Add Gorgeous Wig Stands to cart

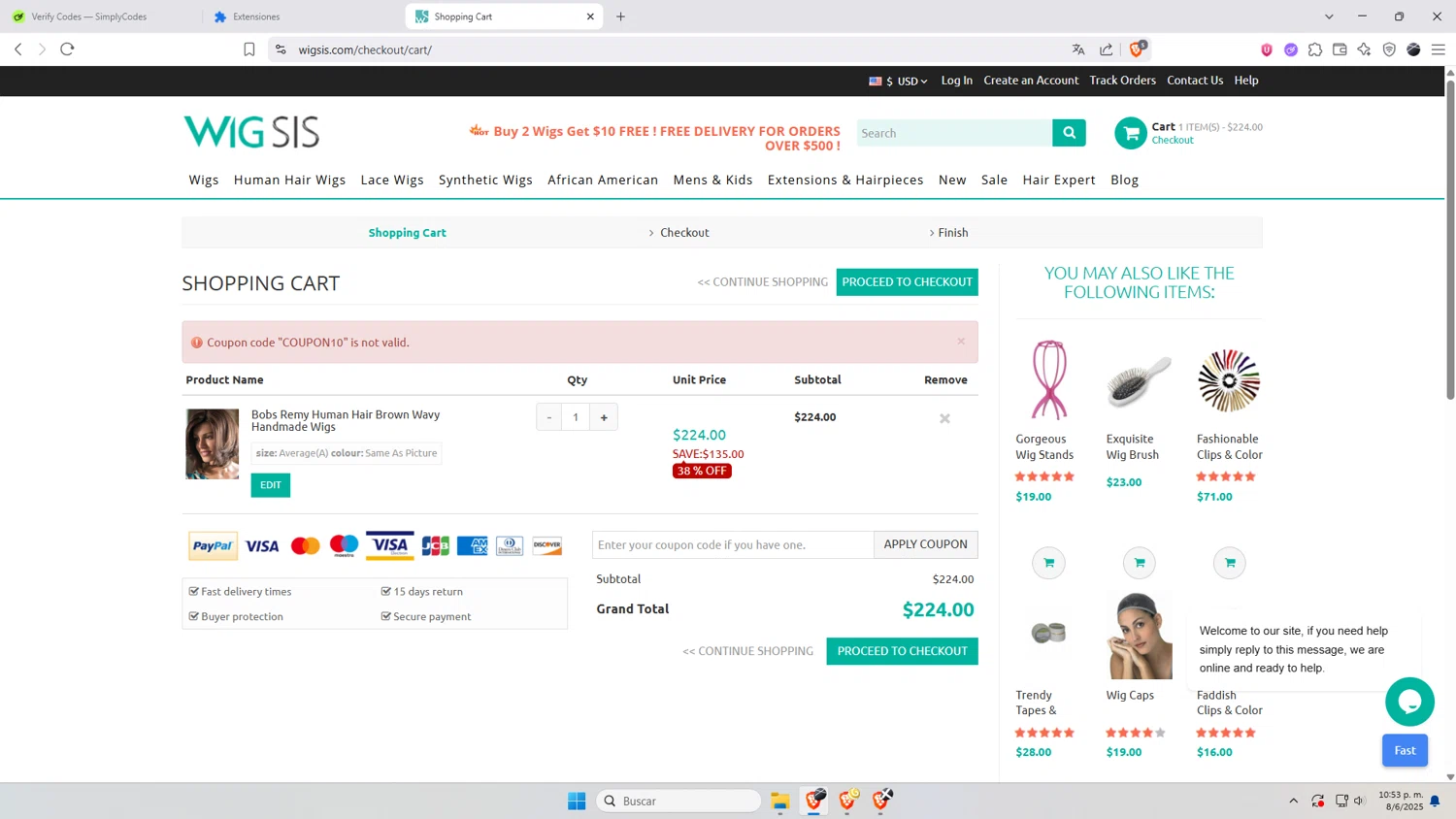(1048, 563)
